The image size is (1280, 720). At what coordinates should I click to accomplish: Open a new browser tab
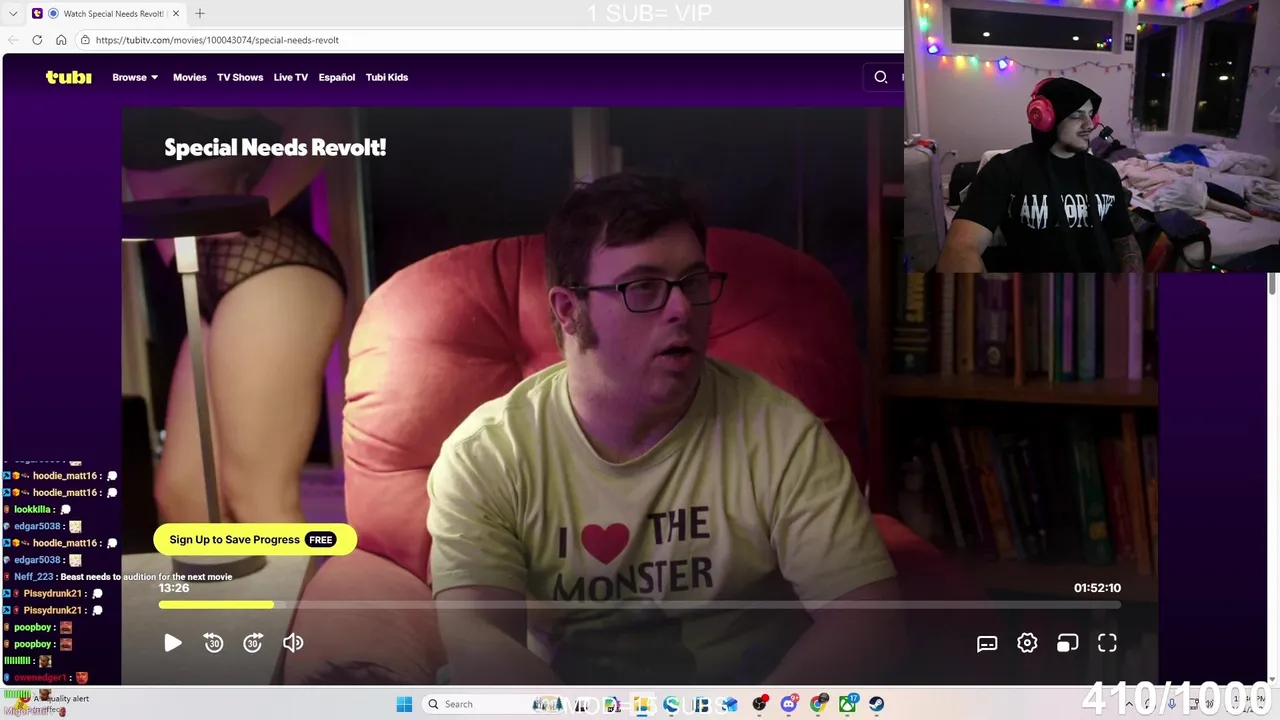pyautogui.click(x=200, y=13)
